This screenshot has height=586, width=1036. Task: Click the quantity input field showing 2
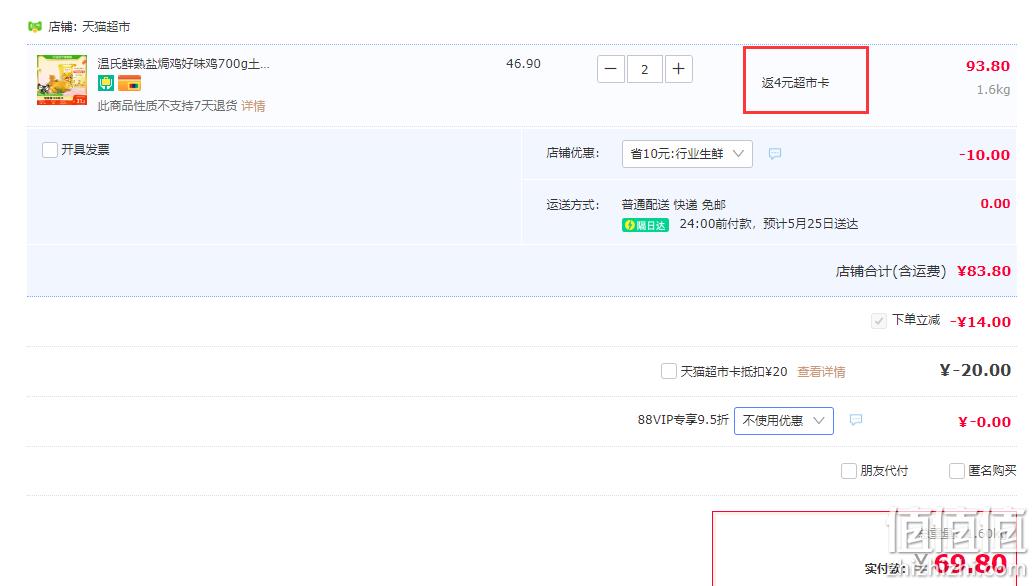(x=644, y=69)
